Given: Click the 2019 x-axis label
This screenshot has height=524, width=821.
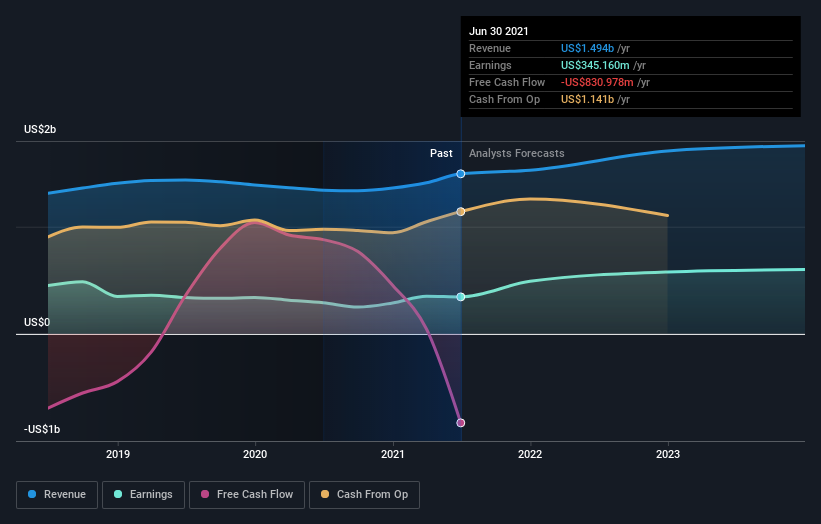Looking at the screenshot, I should (118, 454).
